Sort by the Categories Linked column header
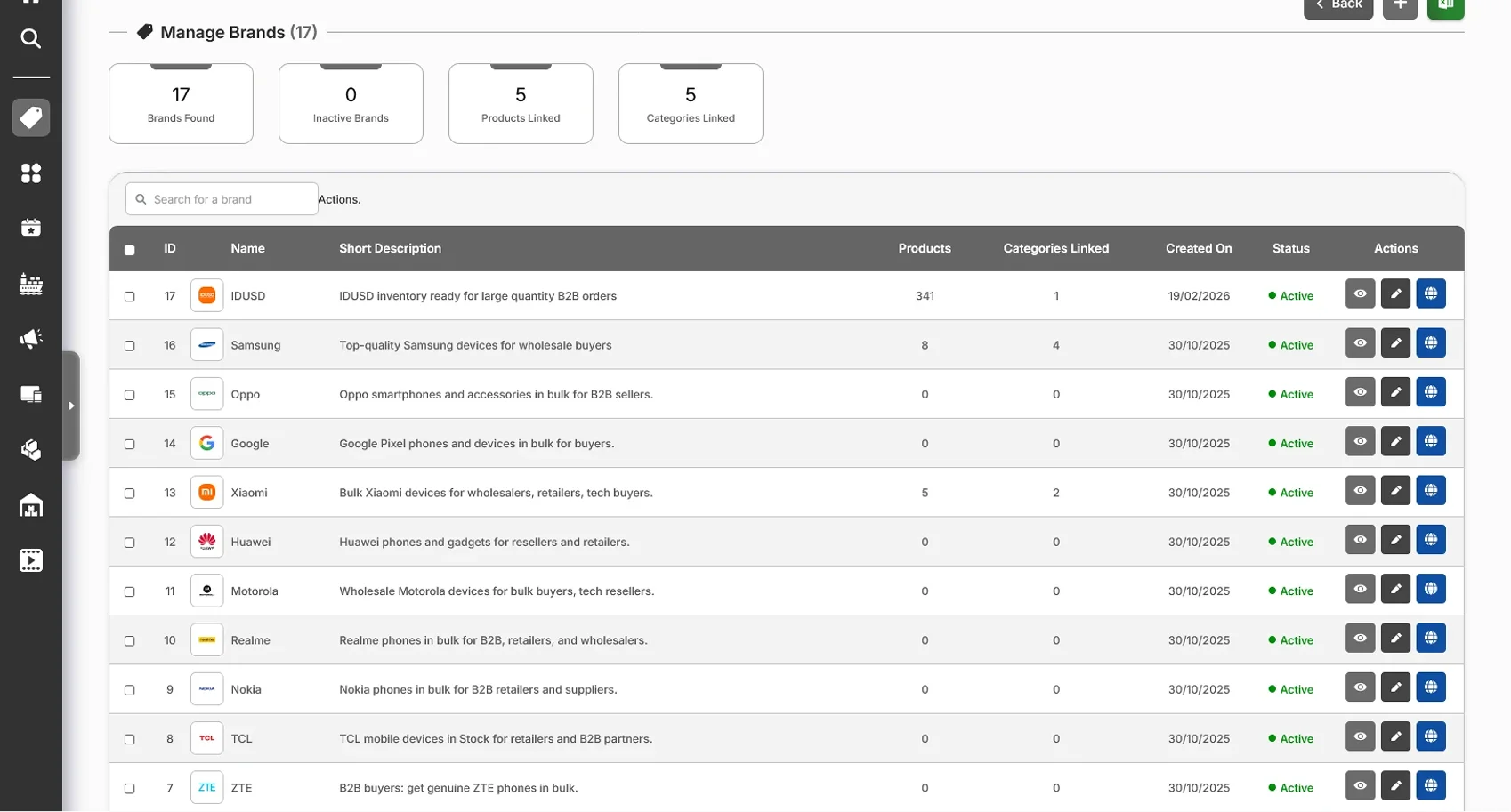 pos(1056,248)
